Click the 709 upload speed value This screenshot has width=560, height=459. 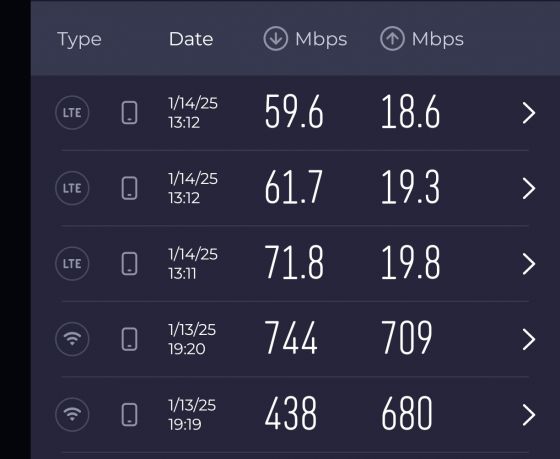[407, 338]
